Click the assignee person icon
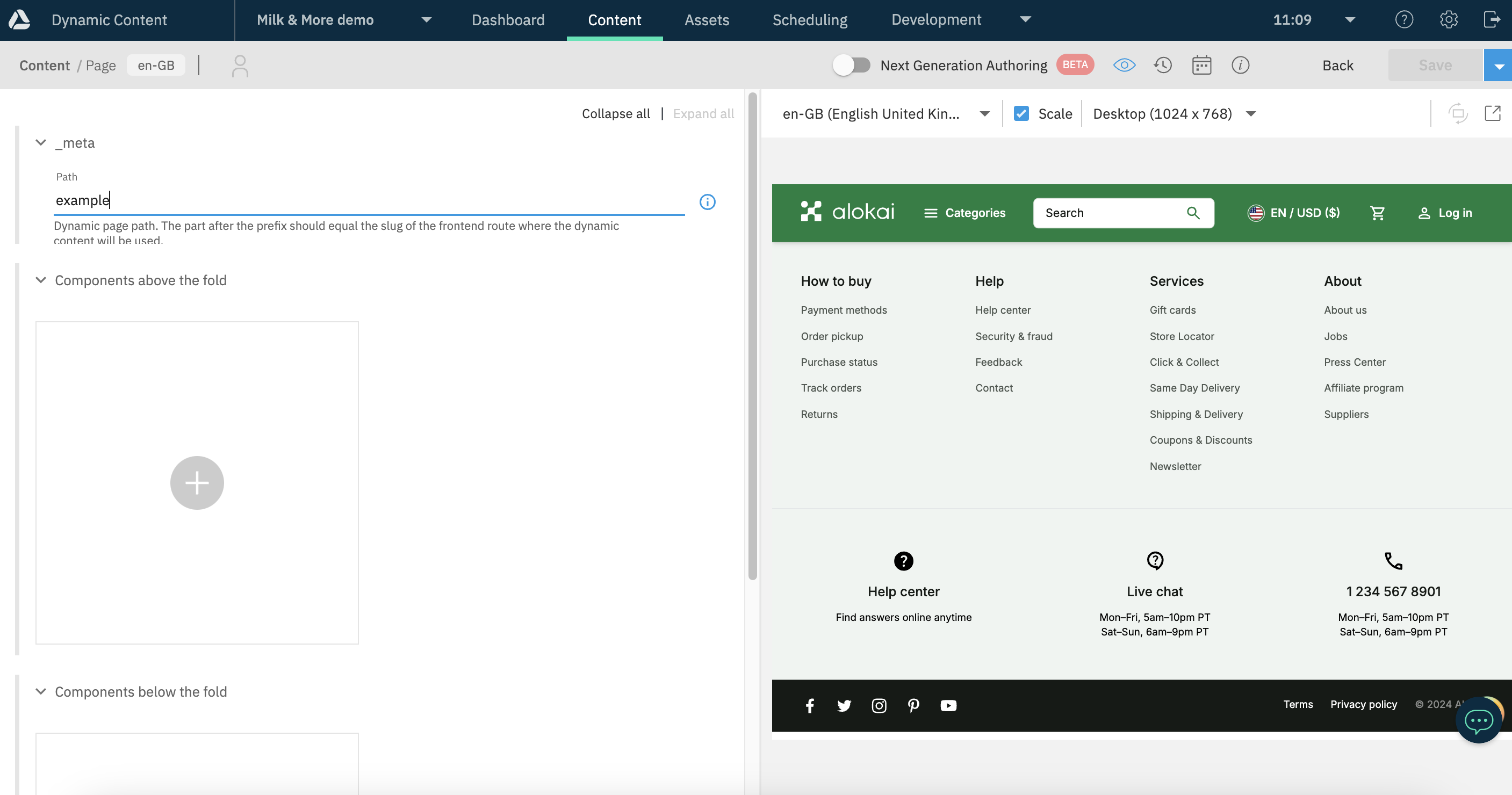Viewport: 1512px width, 795px height. (240, 66)
